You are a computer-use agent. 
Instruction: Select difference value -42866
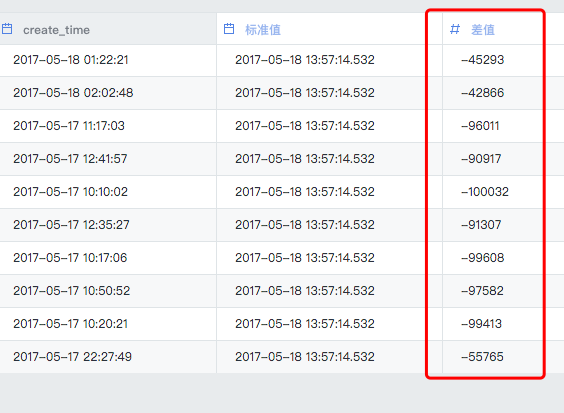coord(483,93)
